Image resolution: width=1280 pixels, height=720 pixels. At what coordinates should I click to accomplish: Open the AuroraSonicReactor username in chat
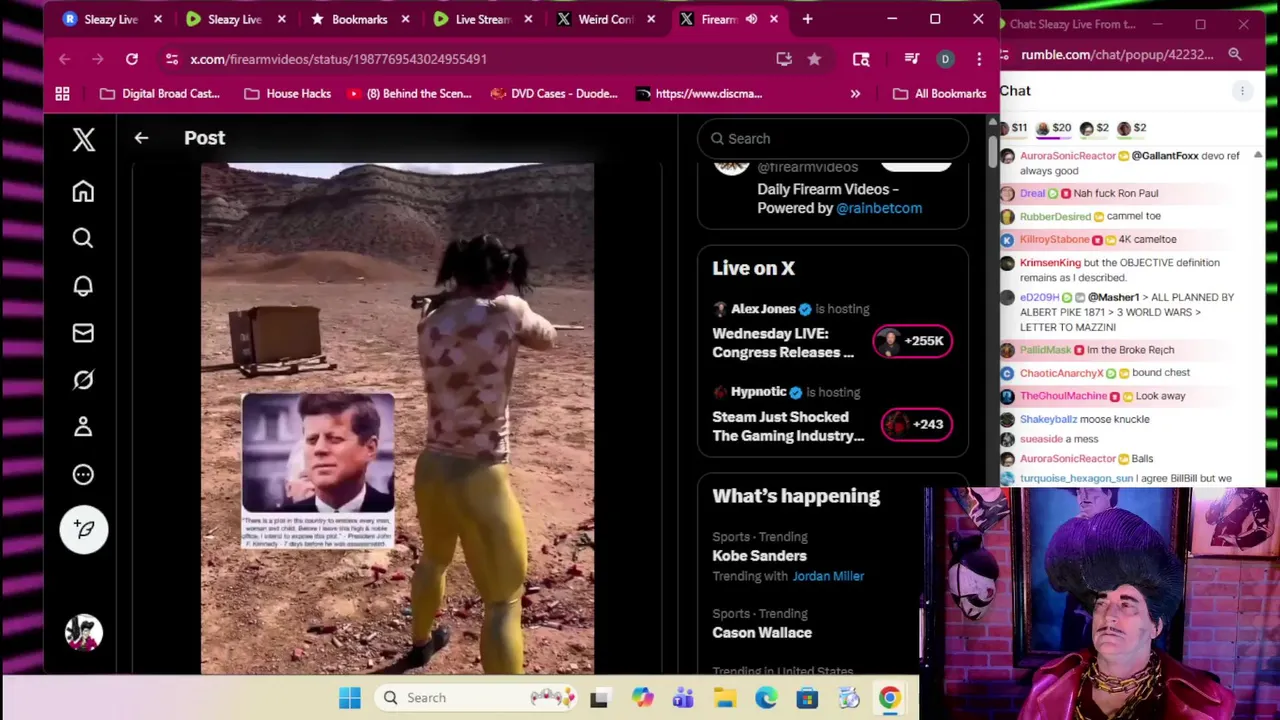point(1067,156)
